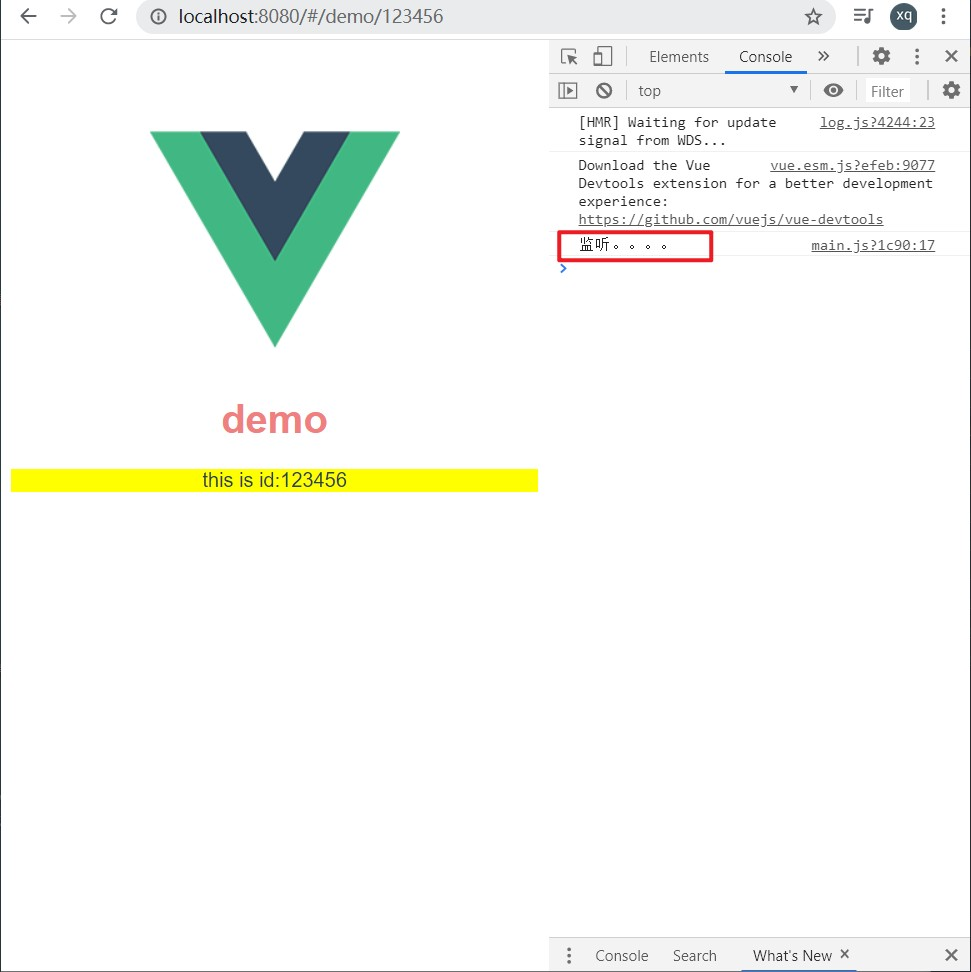Switch to the Elements tab
Screen dimensions: 971x972
click(x=678, y=56)
